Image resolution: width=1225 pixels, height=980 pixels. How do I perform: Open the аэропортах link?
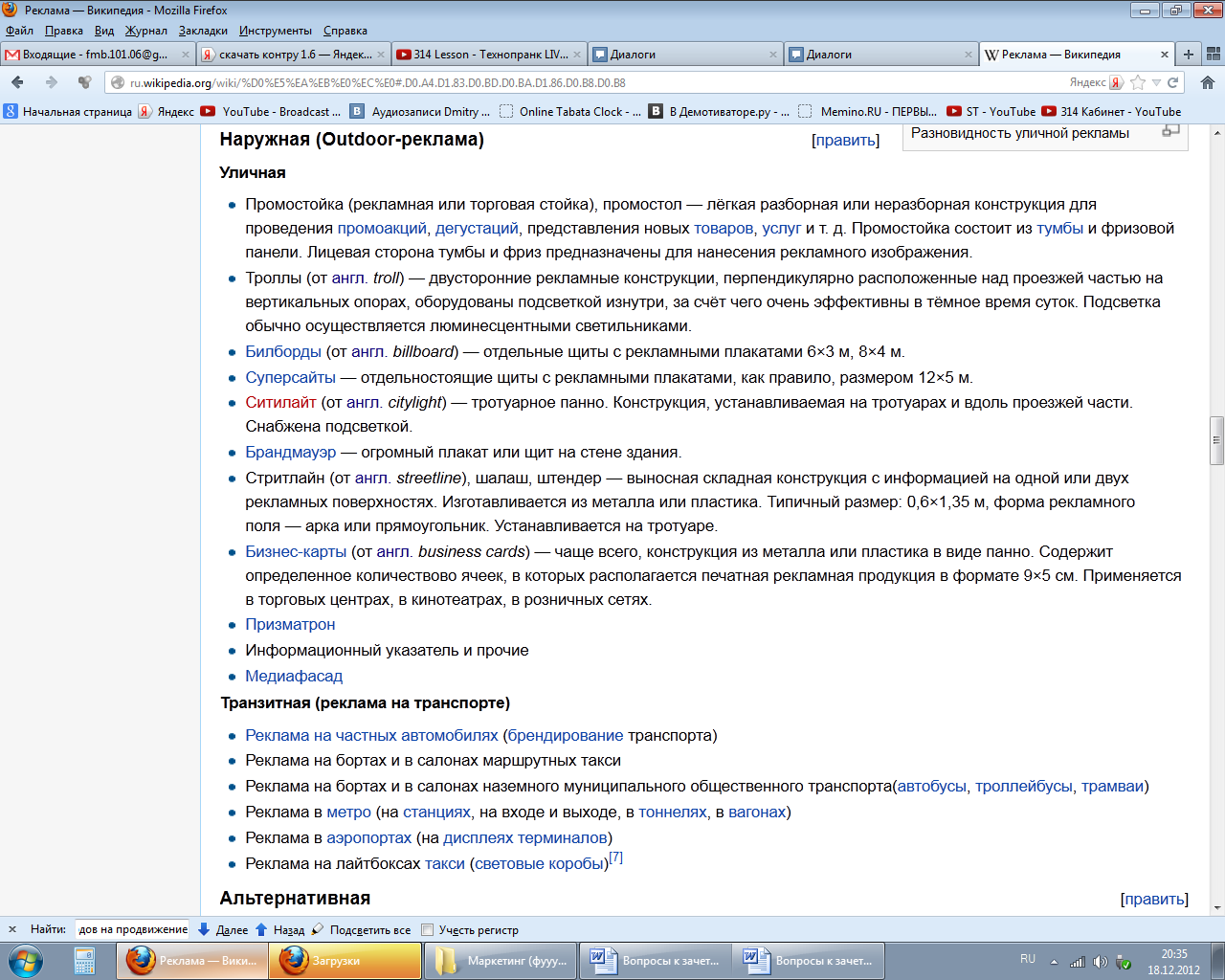coord(369,838)
